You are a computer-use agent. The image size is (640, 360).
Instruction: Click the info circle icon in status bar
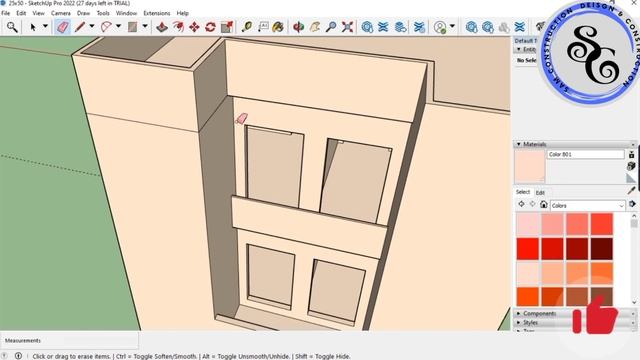[18, 356]
